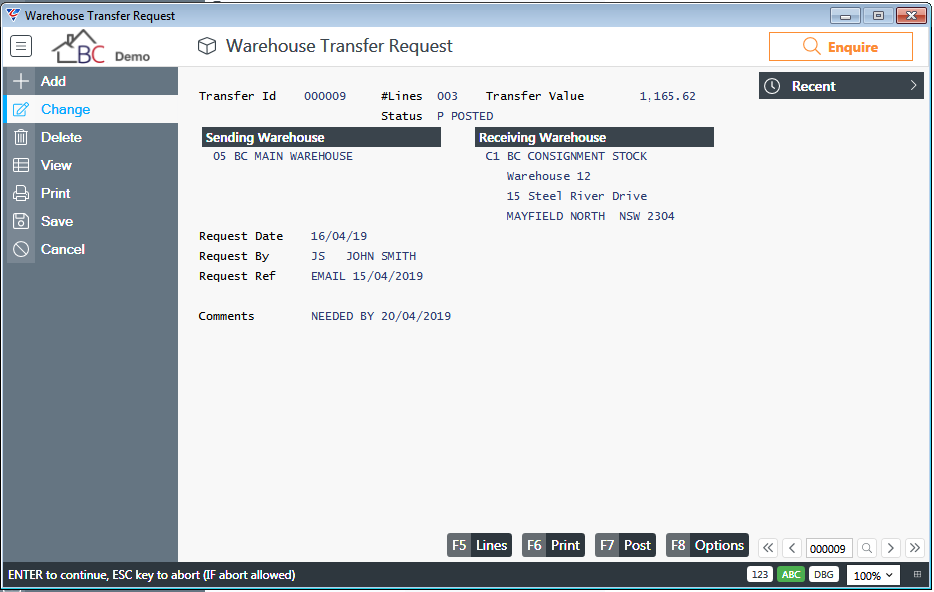Jump to last record with double-right arrow
Image resolution: width=934 pixels, height=592 pixels.
[x=914, y=548]
